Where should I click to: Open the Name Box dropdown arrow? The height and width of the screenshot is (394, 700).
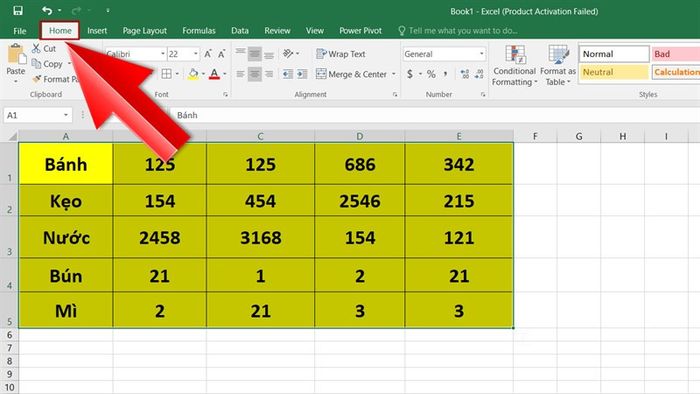click(66, 115)
